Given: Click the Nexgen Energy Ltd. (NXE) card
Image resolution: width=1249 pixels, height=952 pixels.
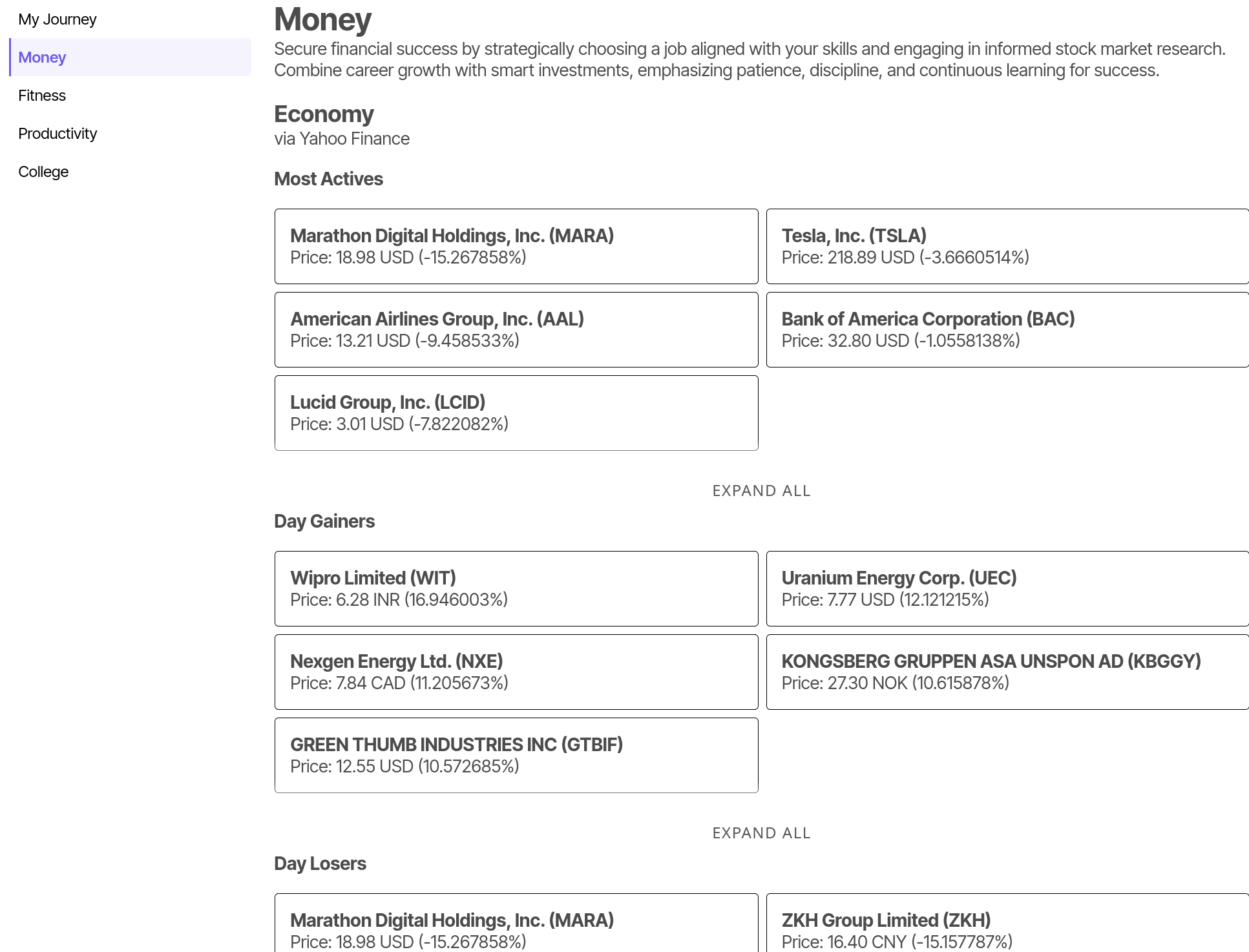Looking at the screenshot, I should (516, 672).
